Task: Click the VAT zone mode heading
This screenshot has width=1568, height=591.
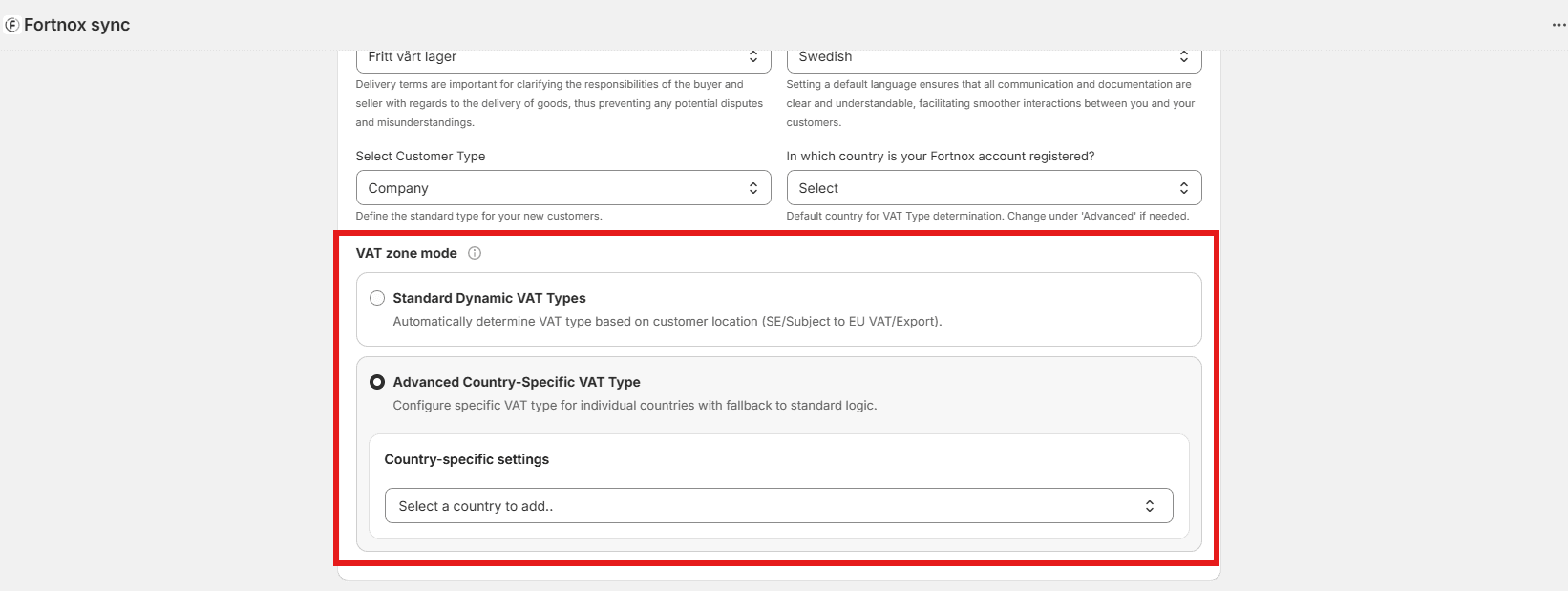Action: tap(406, 253)
